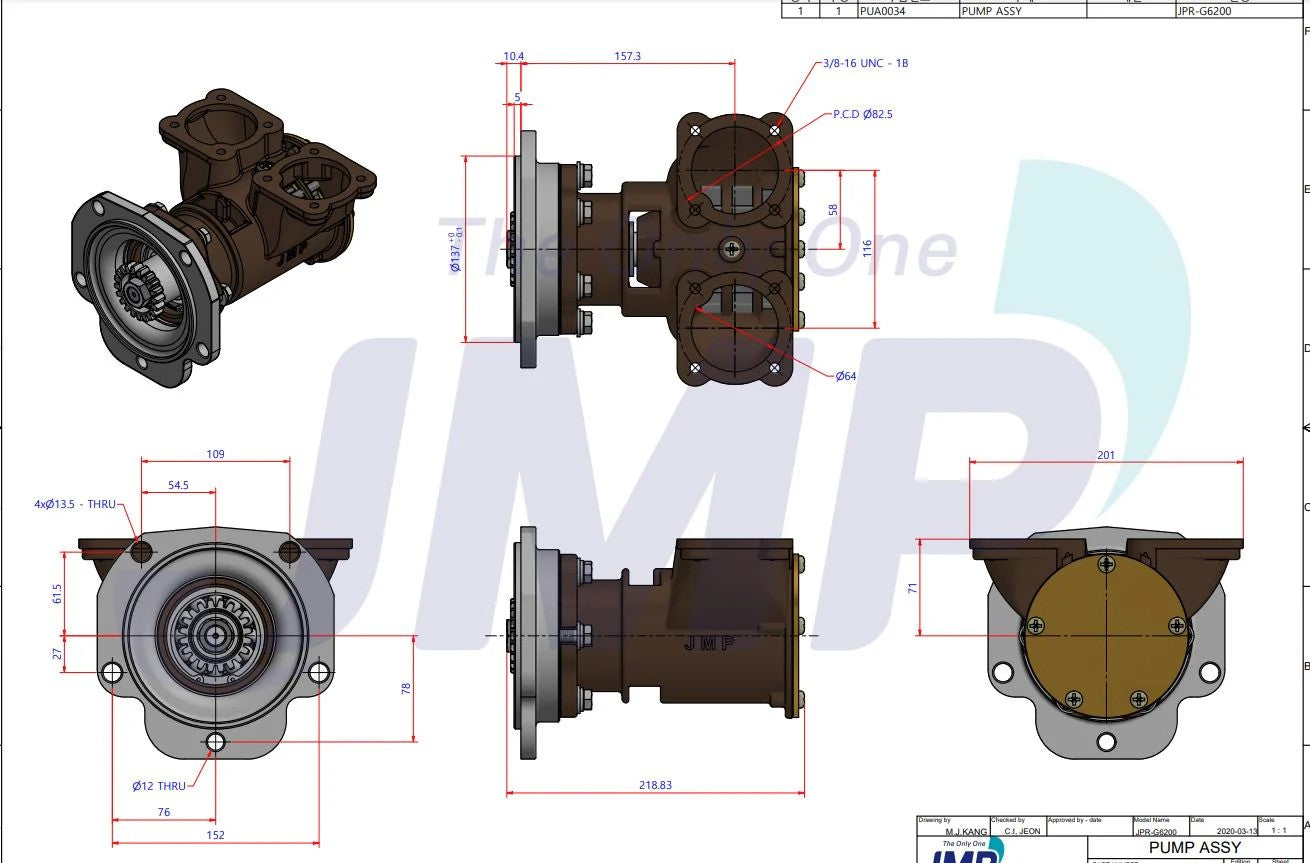
Task: Click the isometric 3D pump view
Action: [222, 238]
